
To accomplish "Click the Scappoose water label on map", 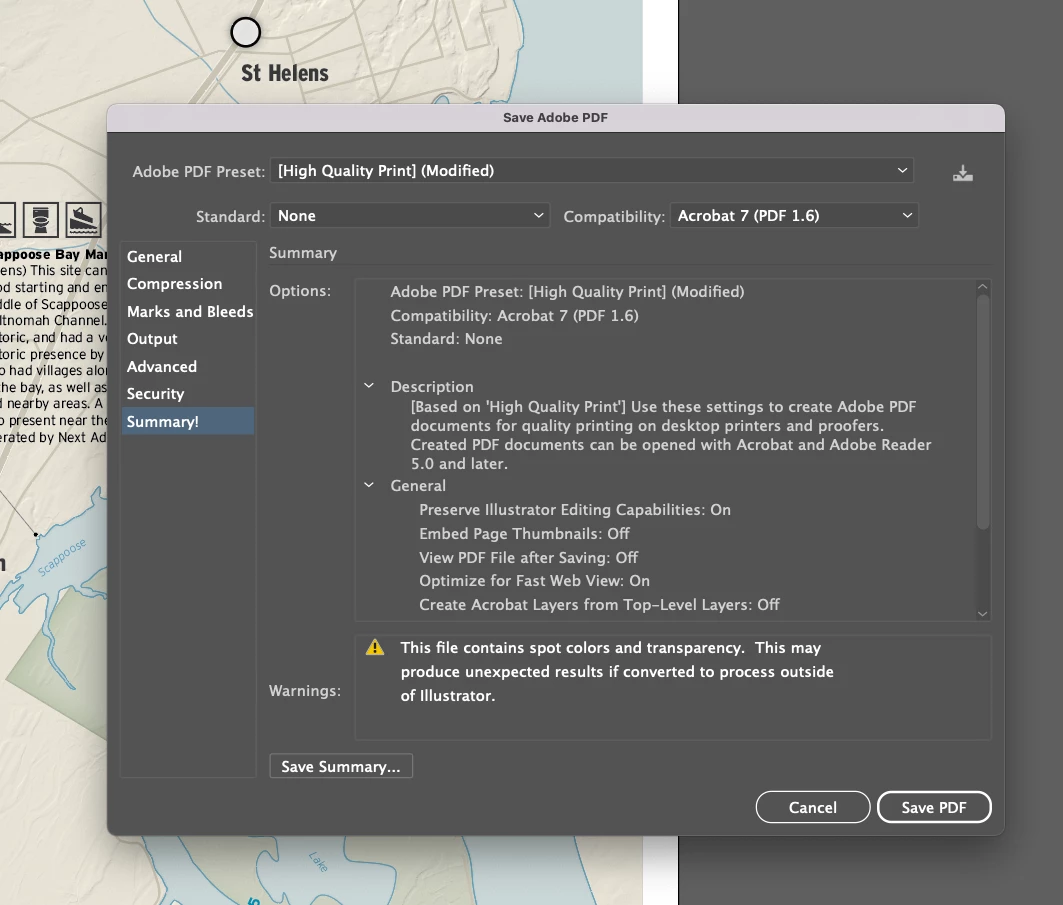I will tap(61, 557).
